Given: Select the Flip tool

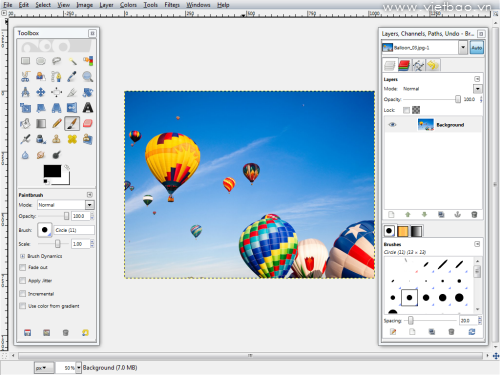Looking at the screenshot, I should click(x=72, y=108).
